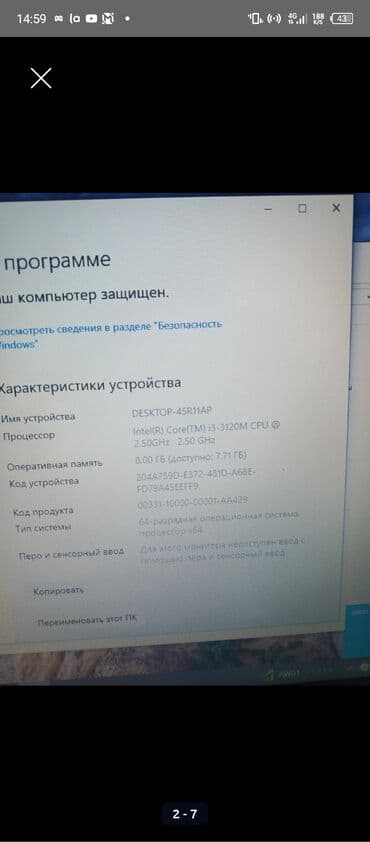
Task: Tap the 4G signal icon in the status bar
Action: pos(297,19)
